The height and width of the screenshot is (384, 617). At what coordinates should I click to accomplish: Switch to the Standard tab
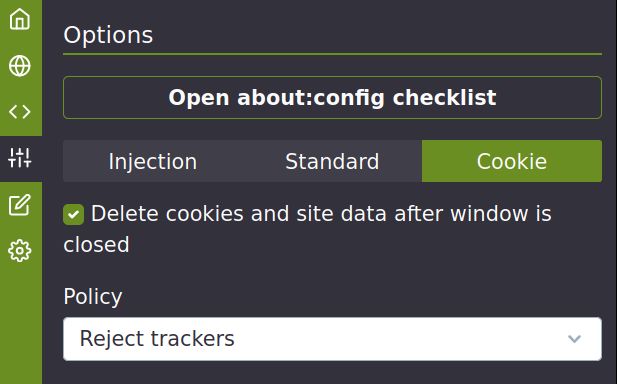pos(332,161)
